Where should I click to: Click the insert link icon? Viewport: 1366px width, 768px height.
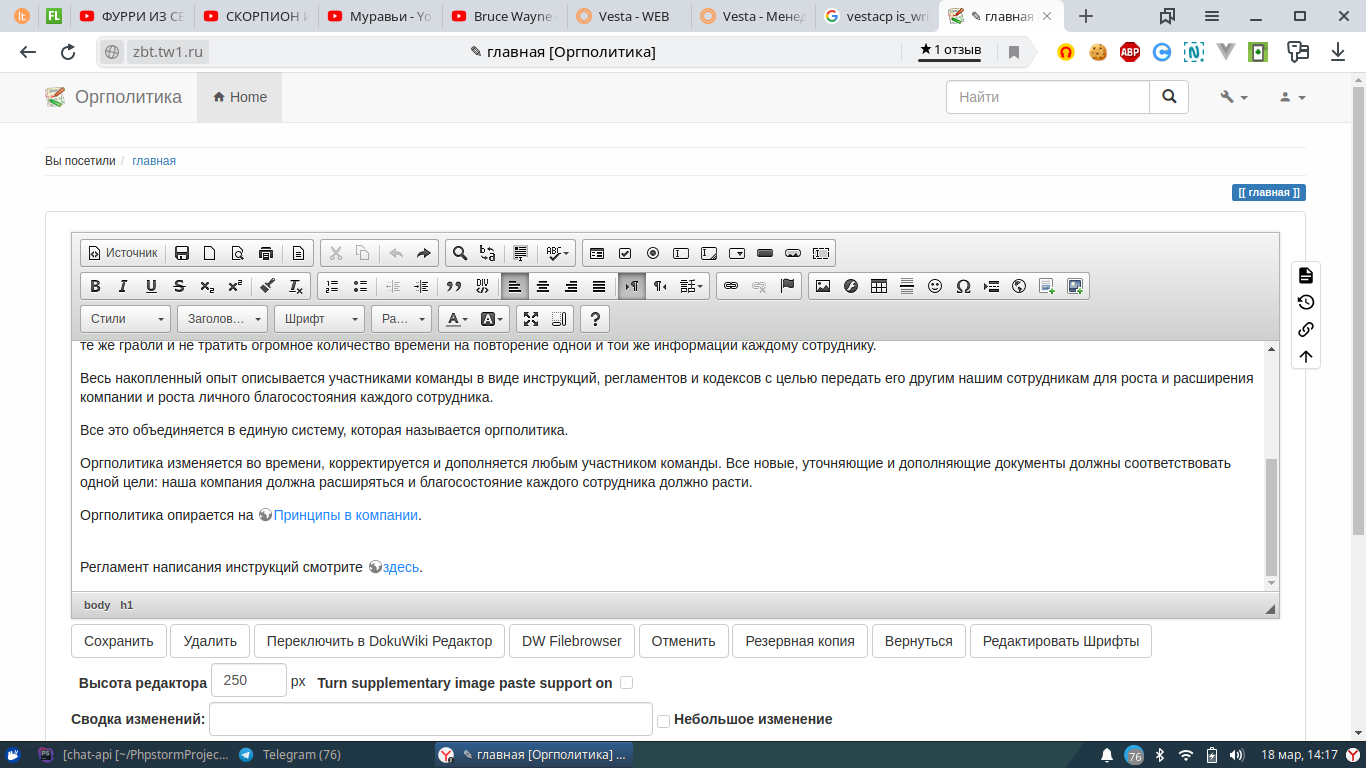[x=731, y=286]
